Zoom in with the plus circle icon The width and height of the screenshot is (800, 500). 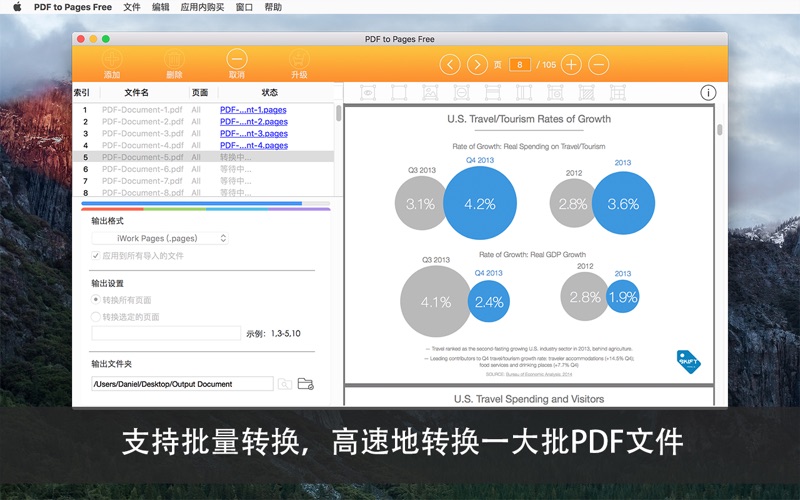click(x=571, y=65)
